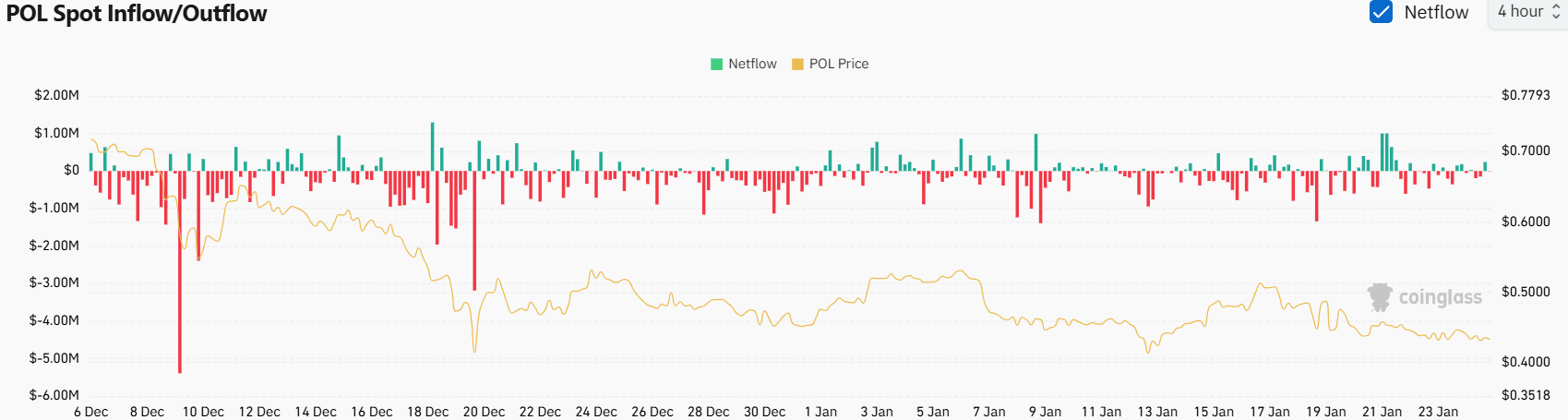Image resolution: width=1568 pixels, height=420 pixels.
Task: Uncheck the Netflow checkbox
Action: click(1381, 12)
